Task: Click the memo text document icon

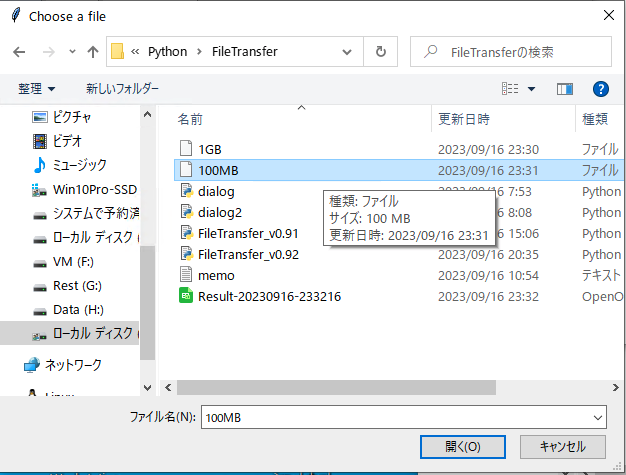Action: click(186, 274)
